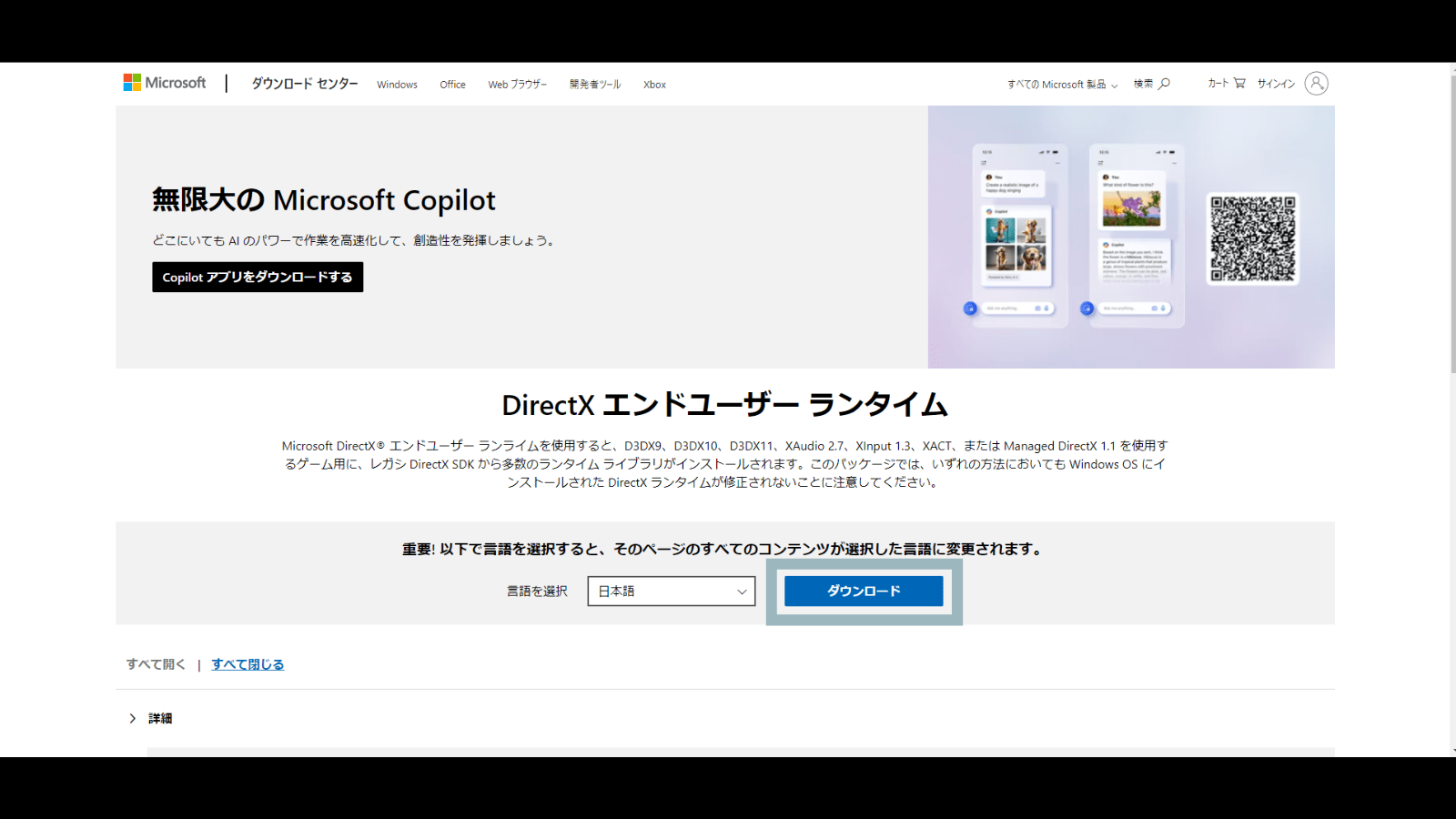Screen dimensions: 1456x819
Task: Click the Microsoft logo
Action: (x=164, y=83)
